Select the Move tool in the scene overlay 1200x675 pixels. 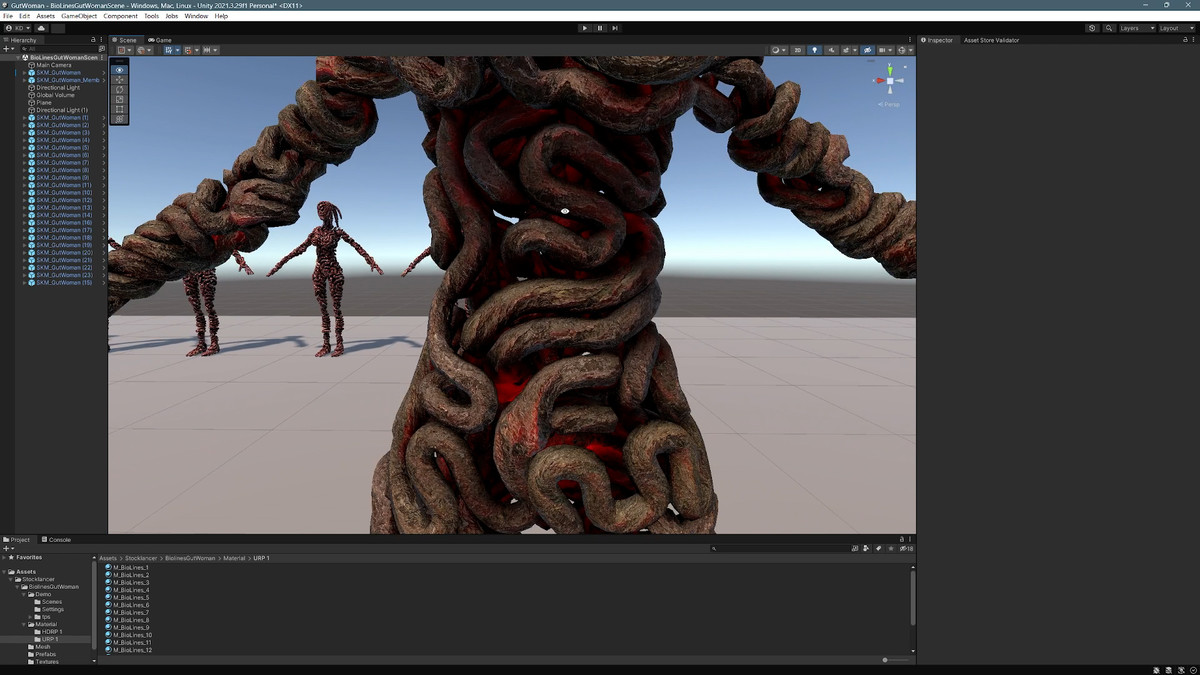(120, 79)
